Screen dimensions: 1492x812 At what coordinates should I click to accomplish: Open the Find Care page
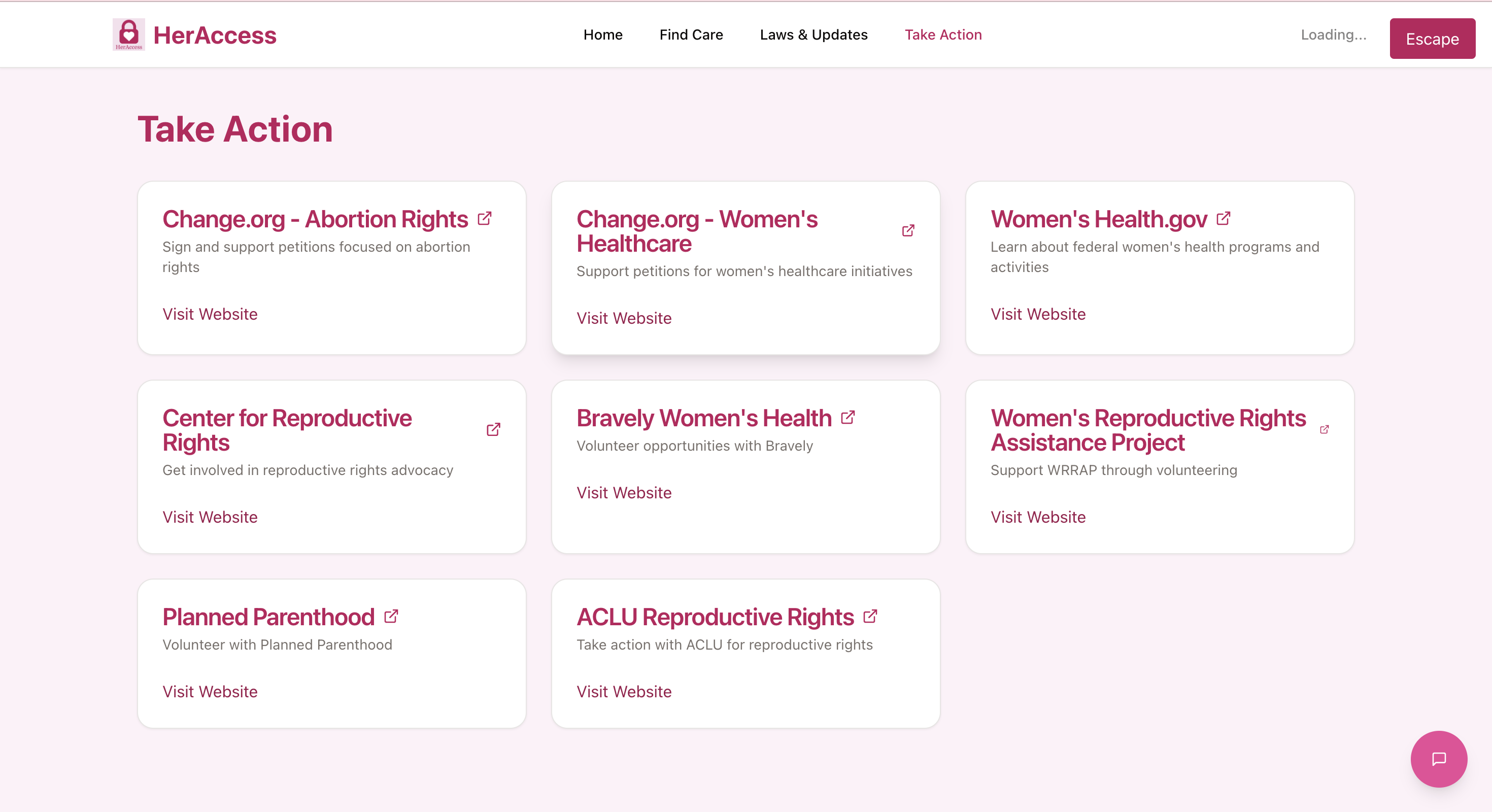click(x=691, y=35)
